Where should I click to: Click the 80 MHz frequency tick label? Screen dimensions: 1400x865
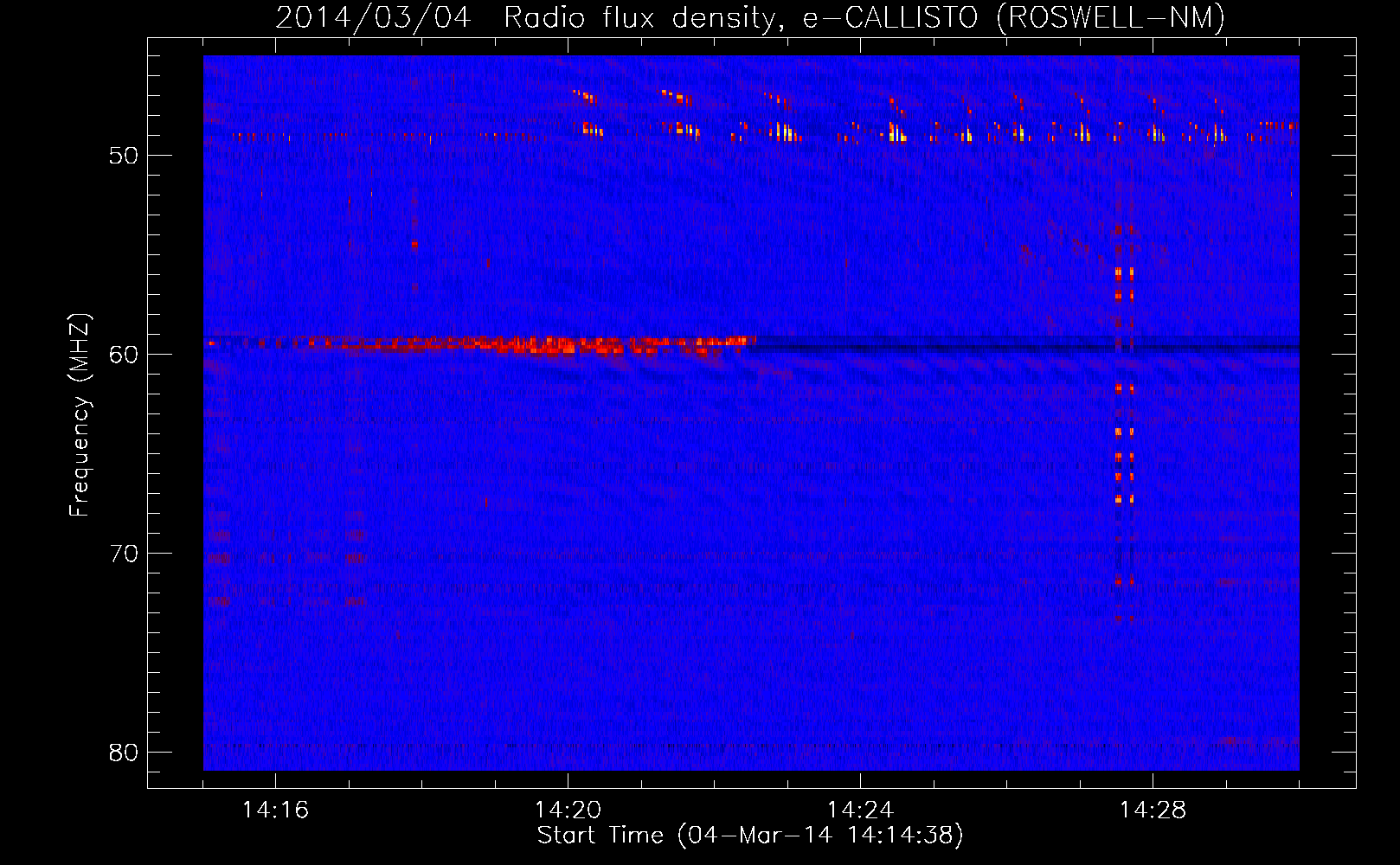click(124, 753)
